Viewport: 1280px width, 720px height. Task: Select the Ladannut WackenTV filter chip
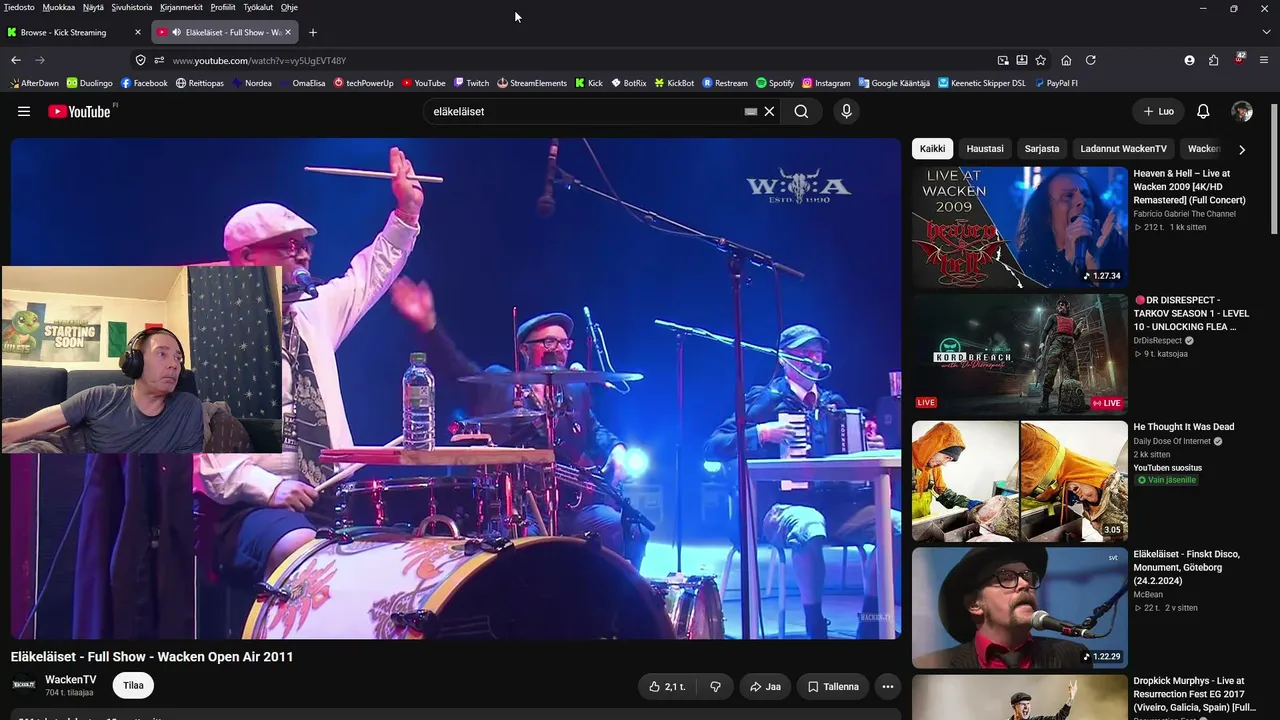coord(1123,149)
